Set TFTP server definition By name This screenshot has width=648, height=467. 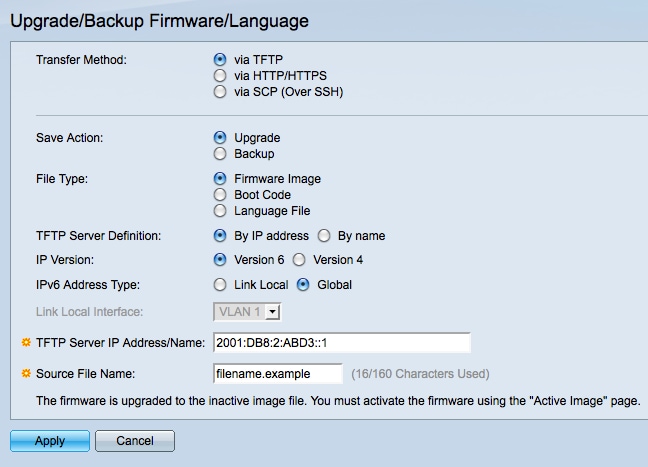[324, 236]
